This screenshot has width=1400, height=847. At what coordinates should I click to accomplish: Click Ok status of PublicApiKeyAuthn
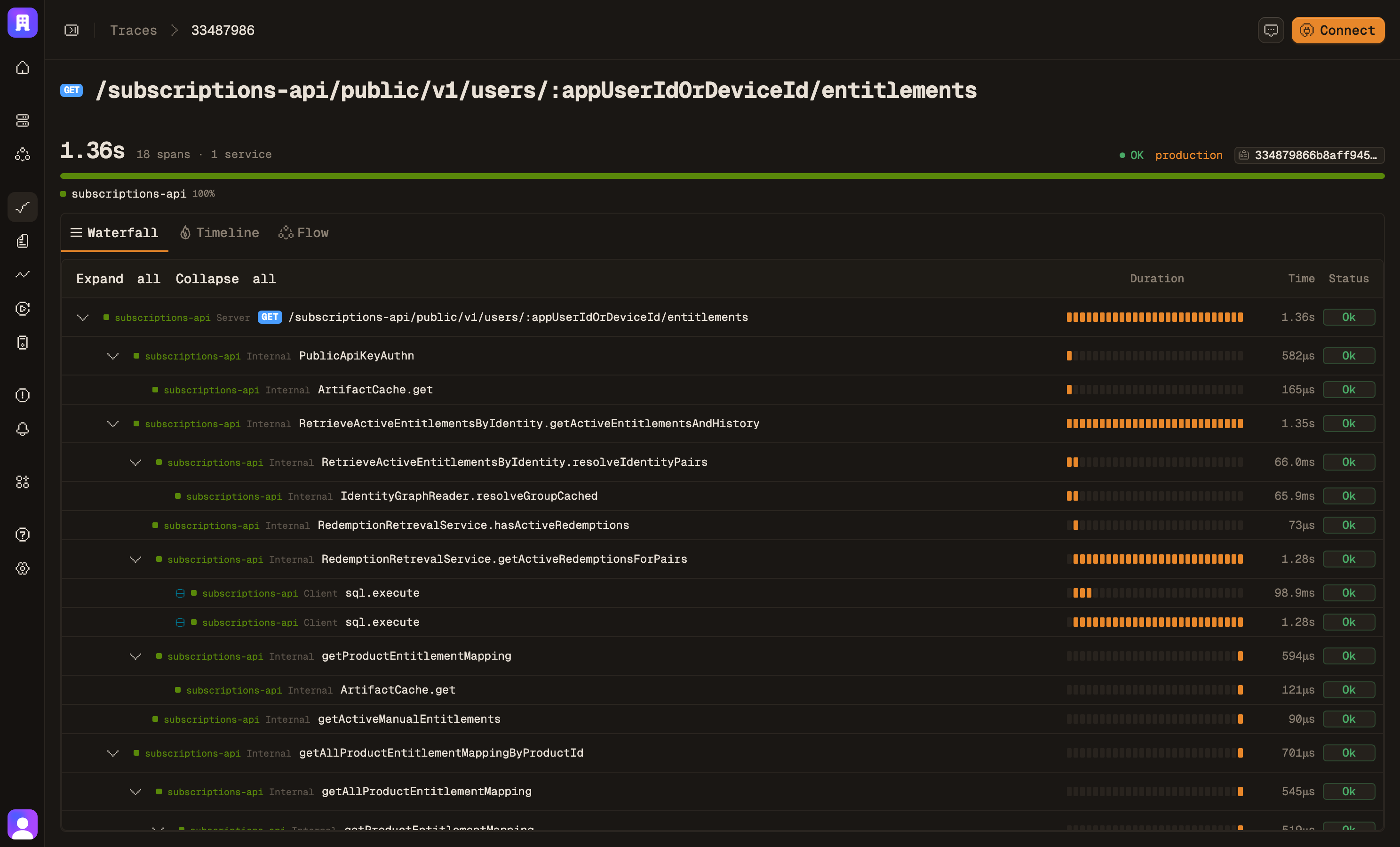(1348, 356)
